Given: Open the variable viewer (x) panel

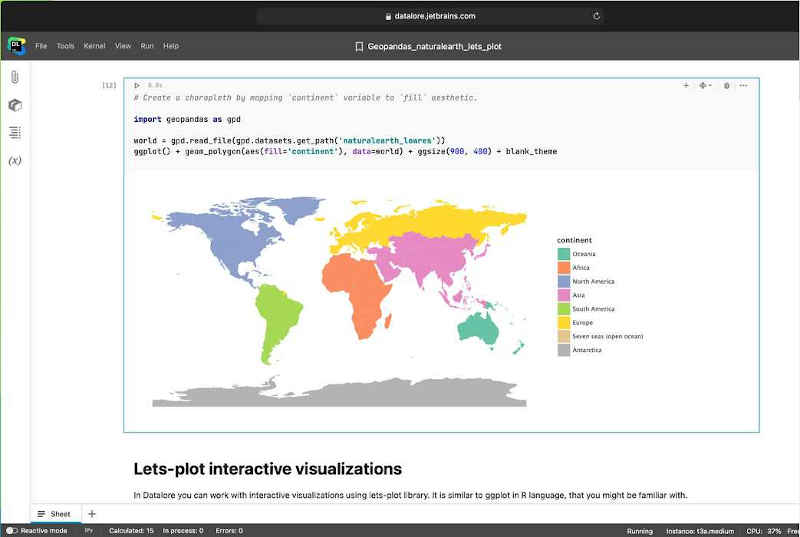Looking at the screenshot, I should point(15,161).
